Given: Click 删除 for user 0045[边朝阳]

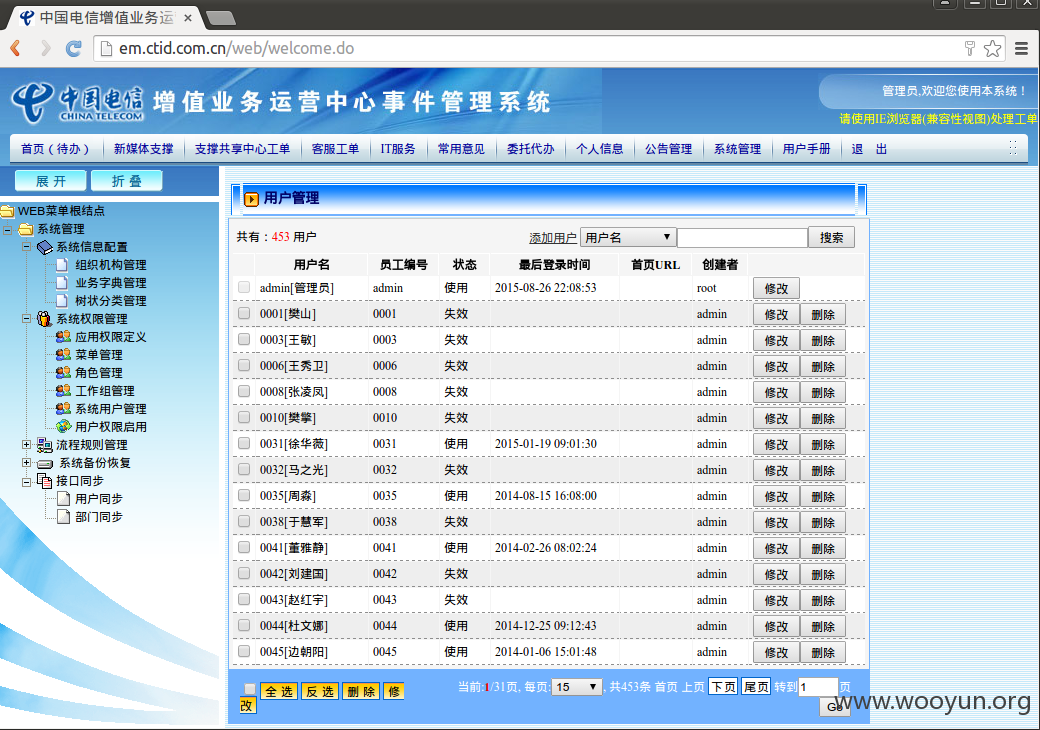Looking at the screenshot, I should pyautogui.click(x=822, y=652).
